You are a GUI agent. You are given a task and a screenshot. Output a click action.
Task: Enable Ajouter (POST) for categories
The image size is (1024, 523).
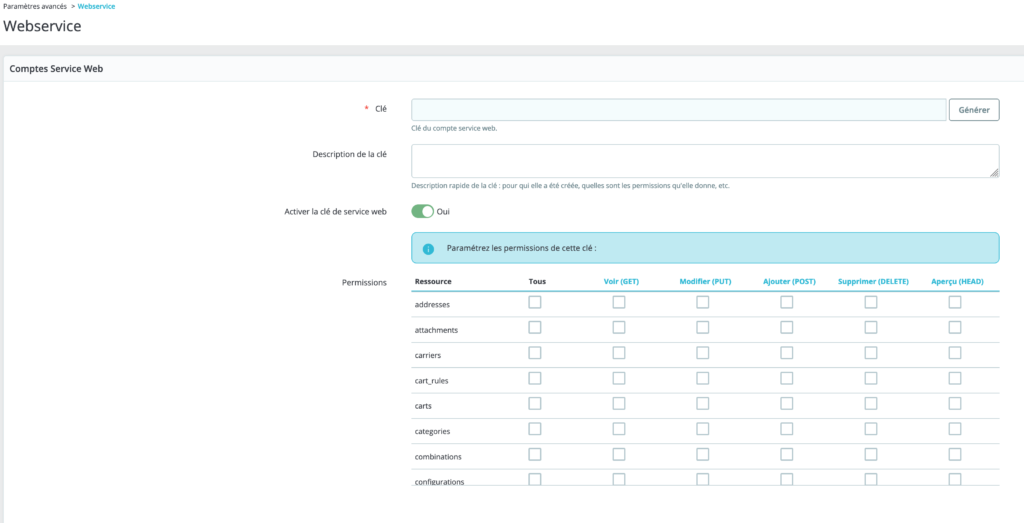pyautogui.click(x=787, y=429)
